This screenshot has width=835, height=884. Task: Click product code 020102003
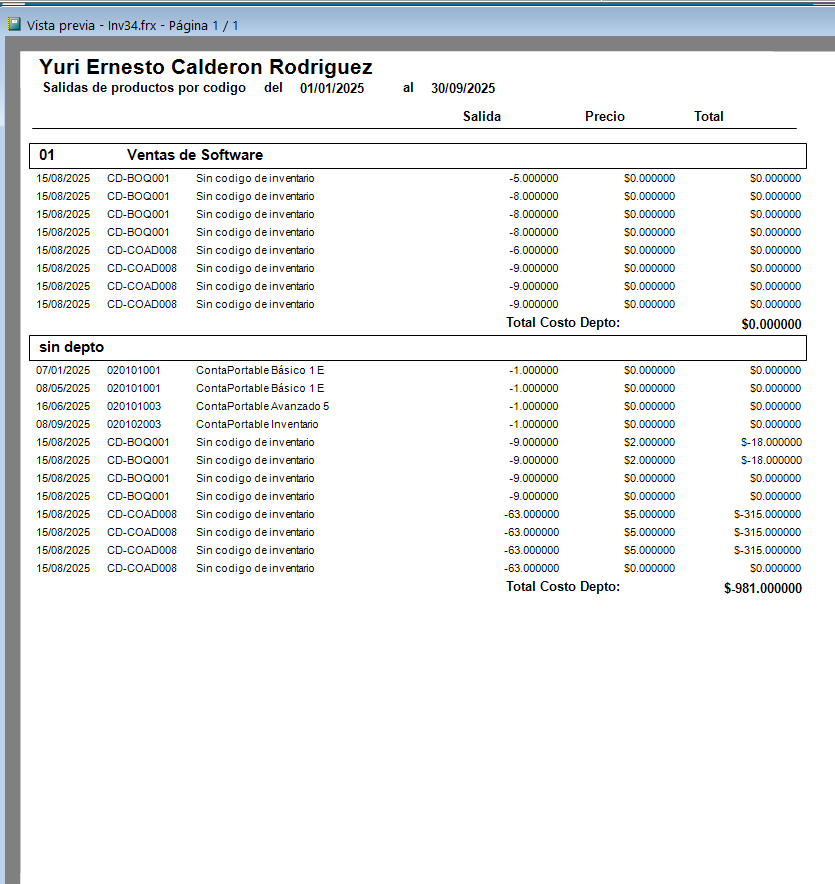tap(134, 425)
